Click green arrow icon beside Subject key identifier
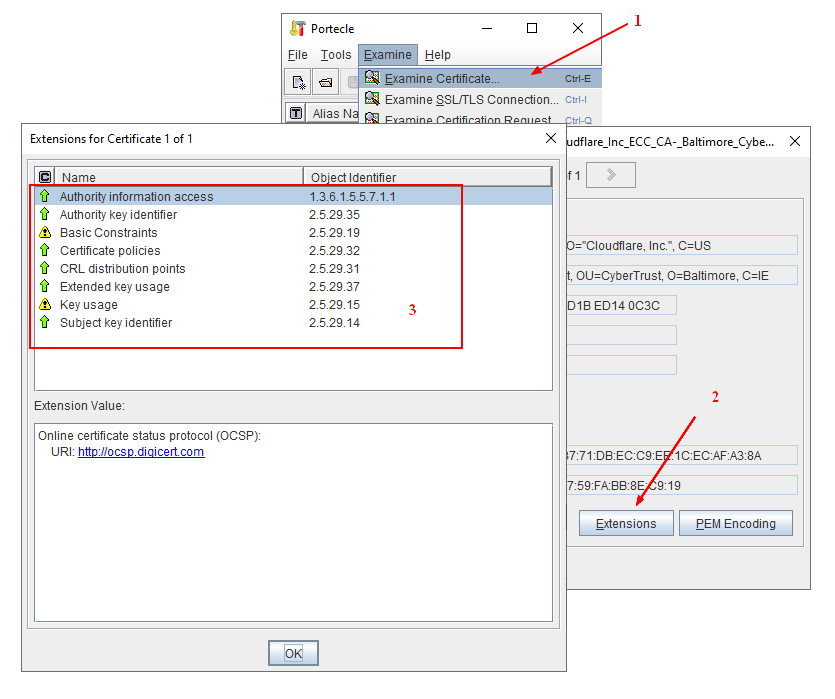 [44, 322]
